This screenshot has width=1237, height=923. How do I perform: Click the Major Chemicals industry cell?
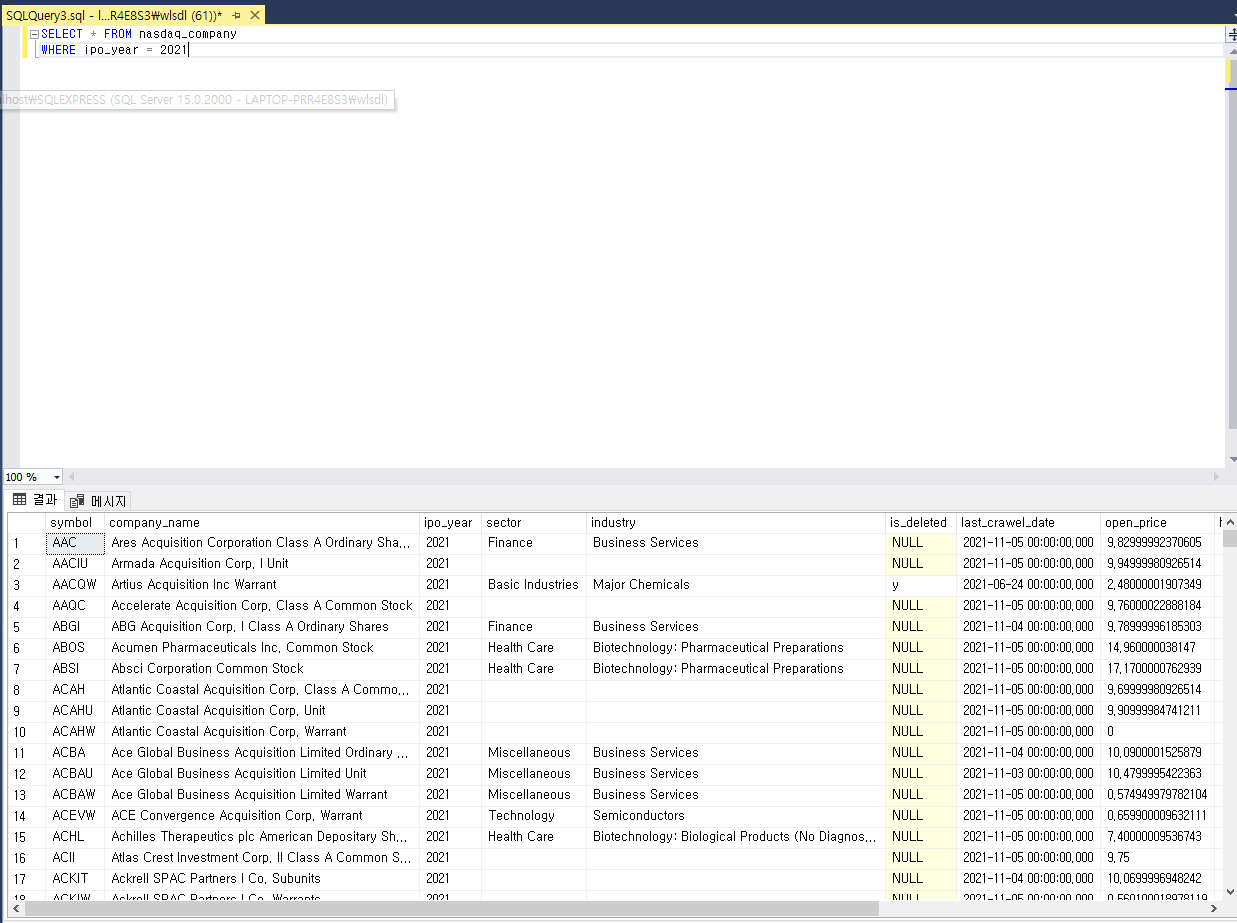pos(736,585)
